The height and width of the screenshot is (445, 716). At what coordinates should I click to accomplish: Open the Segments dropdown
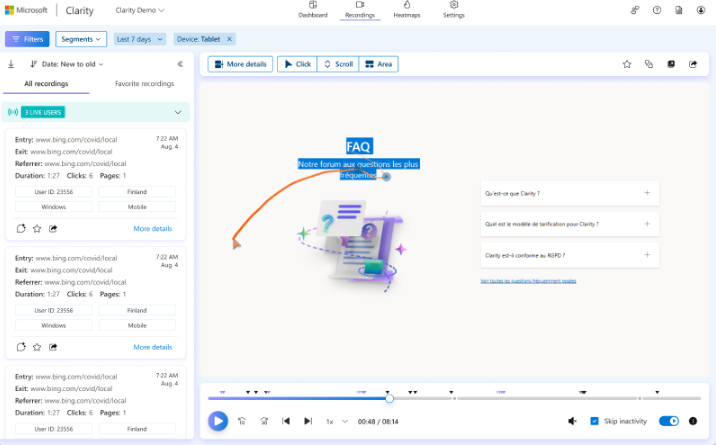81,39
